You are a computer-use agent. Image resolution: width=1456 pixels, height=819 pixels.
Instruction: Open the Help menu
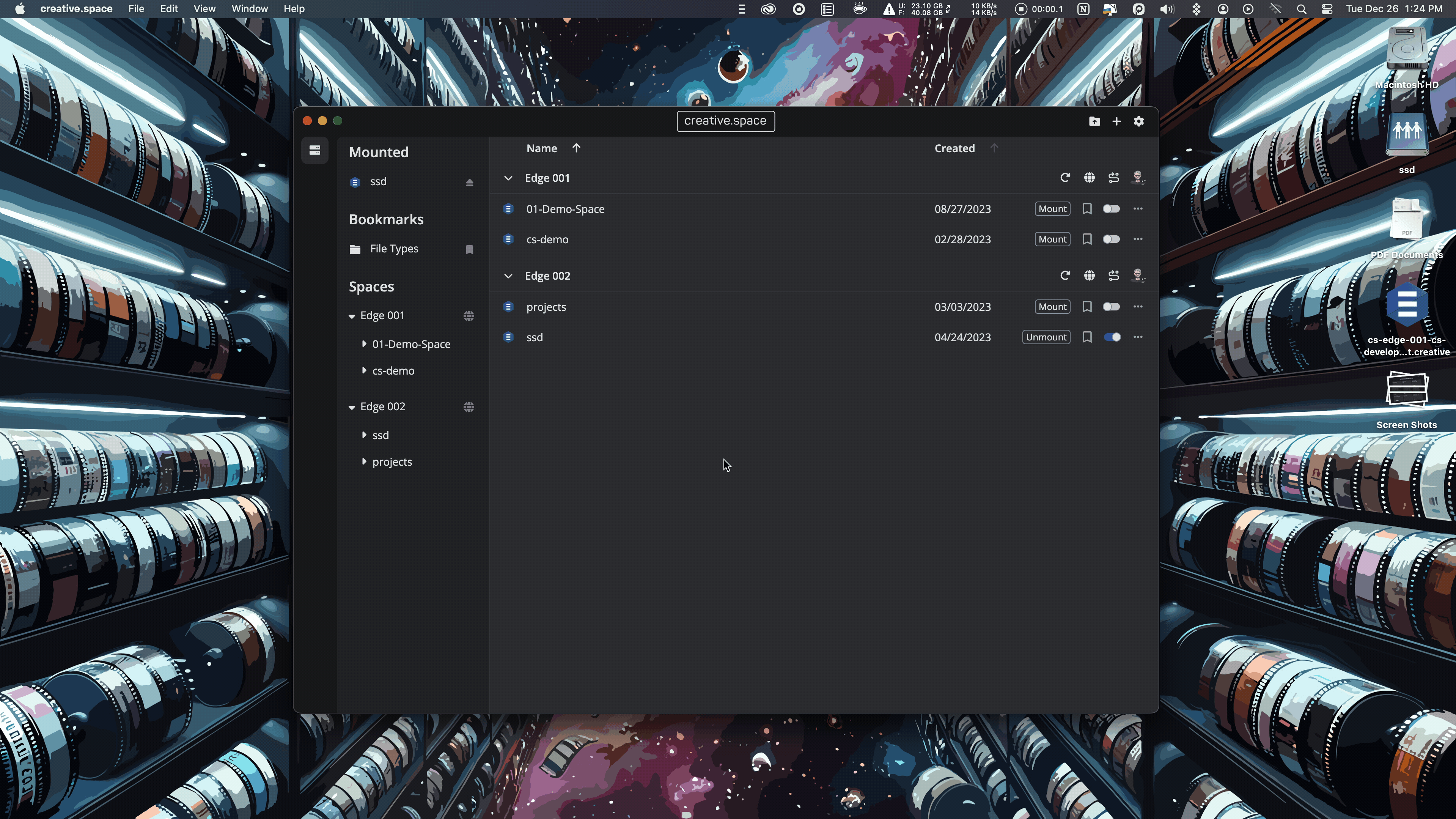coord(294,8)
